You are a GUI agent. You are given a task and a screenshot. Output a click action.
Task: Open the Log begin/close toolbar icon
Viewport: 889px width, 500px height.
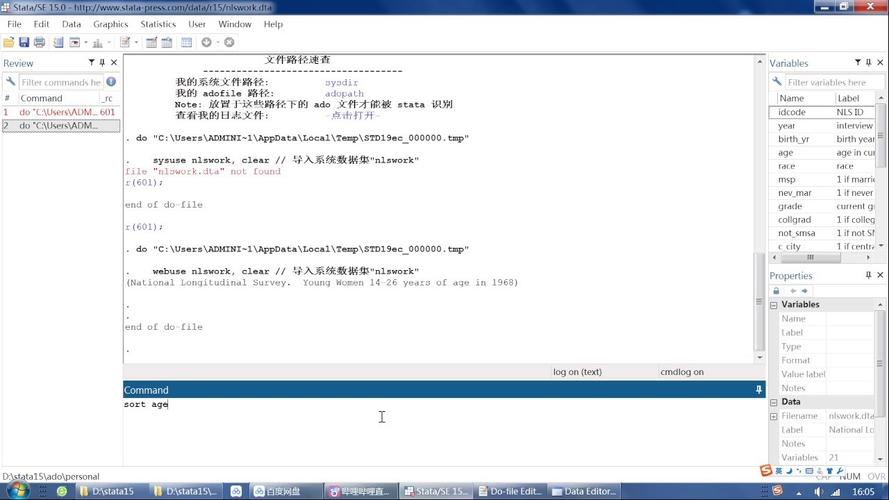click(58, 43)
